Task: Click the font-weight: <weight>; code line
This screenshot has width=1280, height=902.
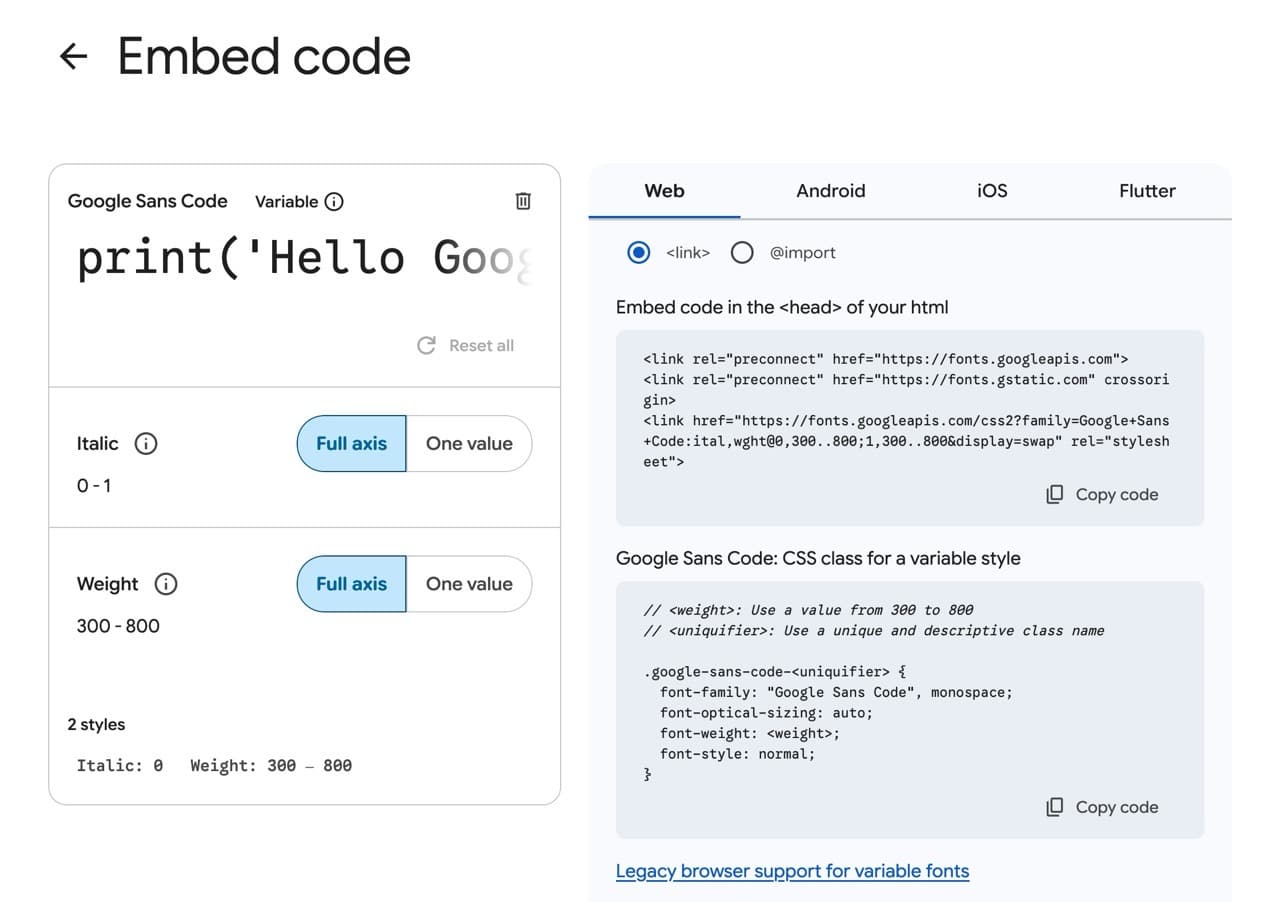Action: (x=750, y=733)
